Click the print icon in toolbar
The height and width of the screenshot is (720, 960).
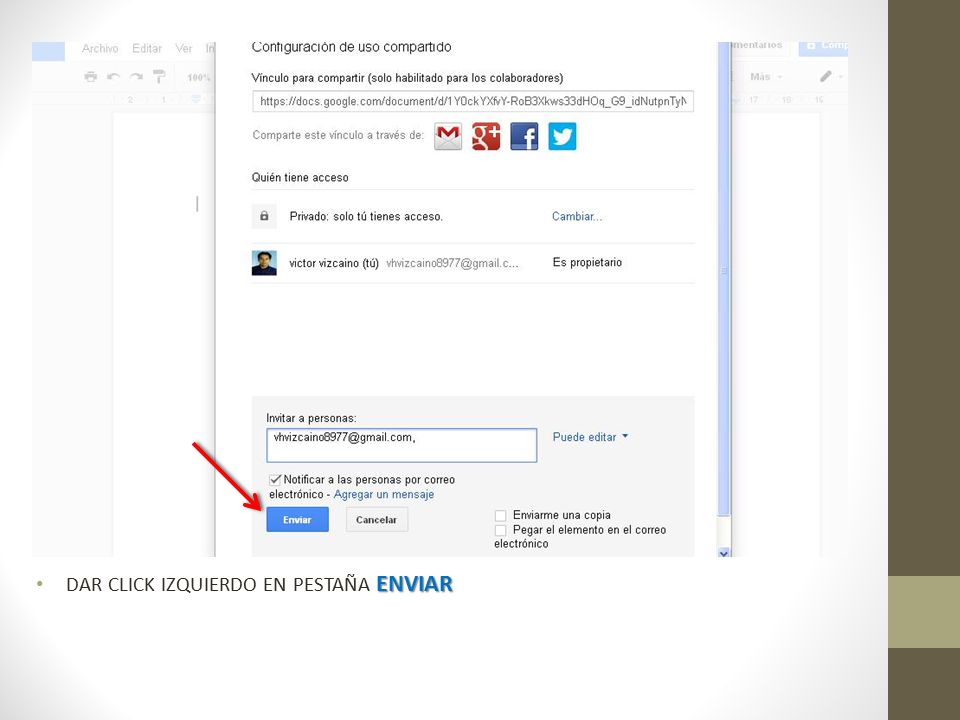point(91,77)
